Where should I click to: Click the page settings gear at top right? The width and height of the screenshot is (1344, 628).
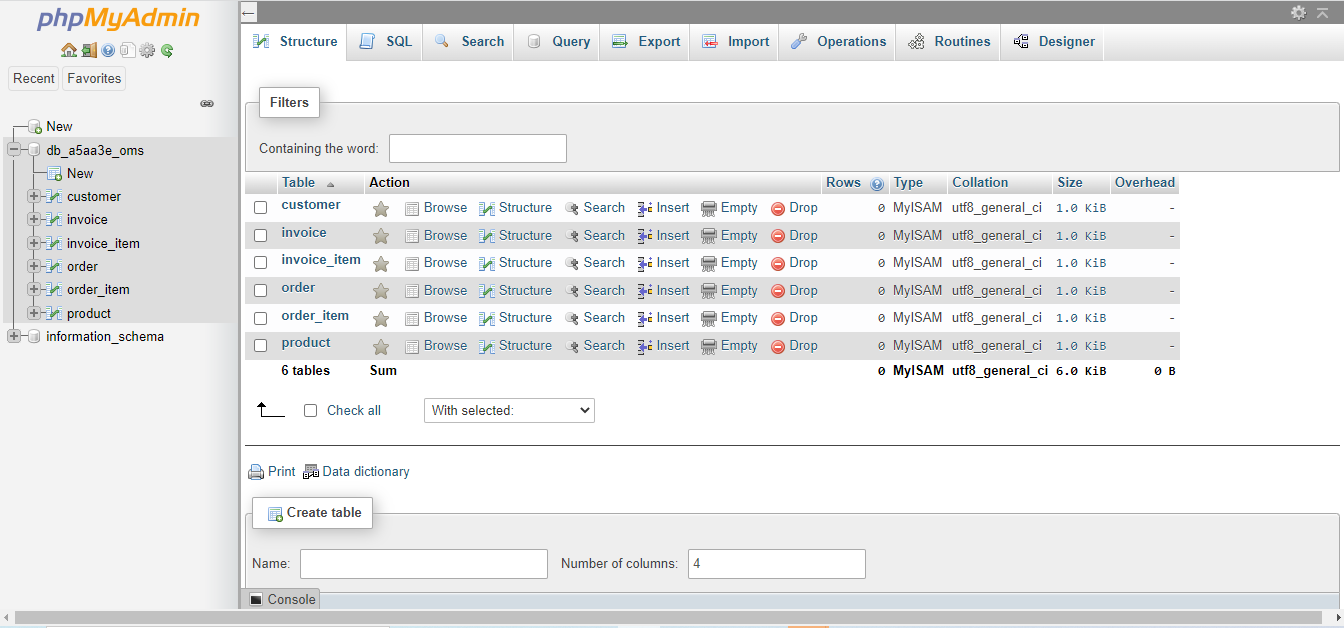[x=1298, y=12]
